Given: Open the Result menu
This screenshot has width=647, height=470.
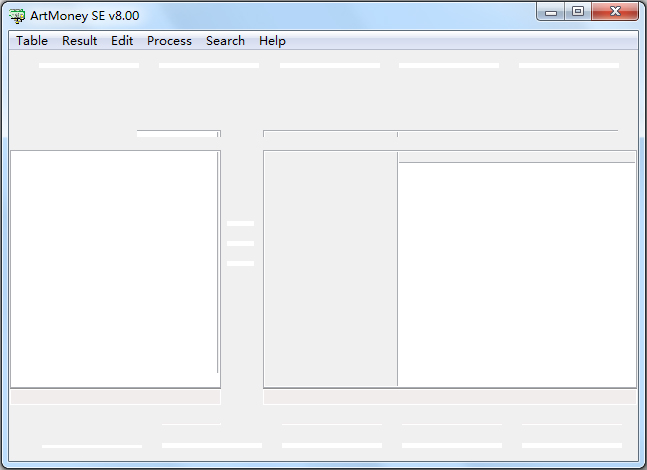Looking at the screenshot, I should 80,41.
